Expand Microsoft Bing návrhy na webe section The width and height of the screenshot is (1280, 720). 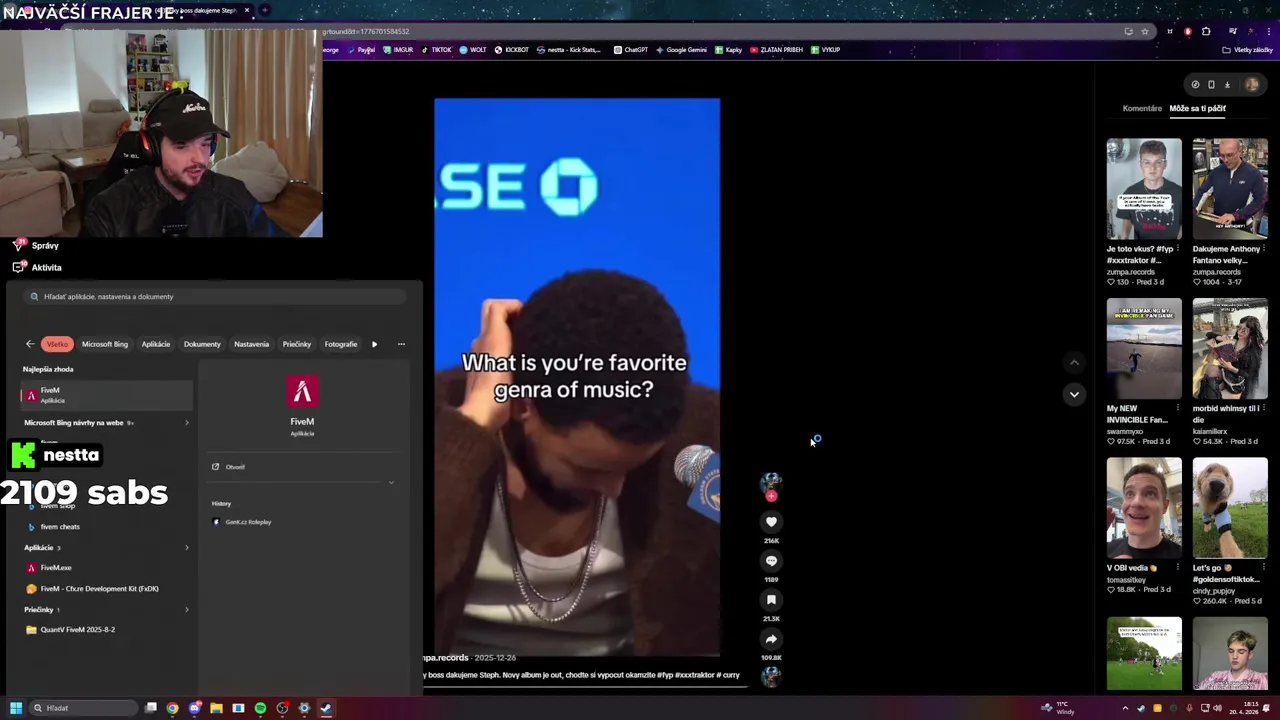click(187, 423)
